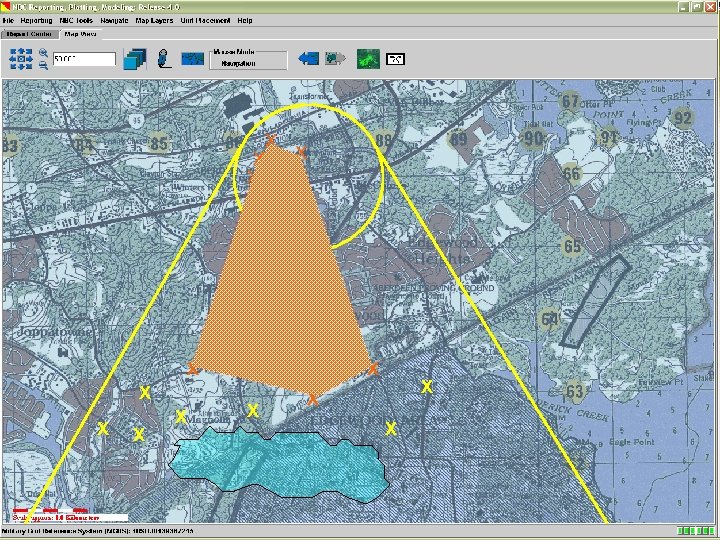Viewport: 720px width, 540px height.
Task: Select the cyan contamination area polygon
Action: tap(279, 464)
